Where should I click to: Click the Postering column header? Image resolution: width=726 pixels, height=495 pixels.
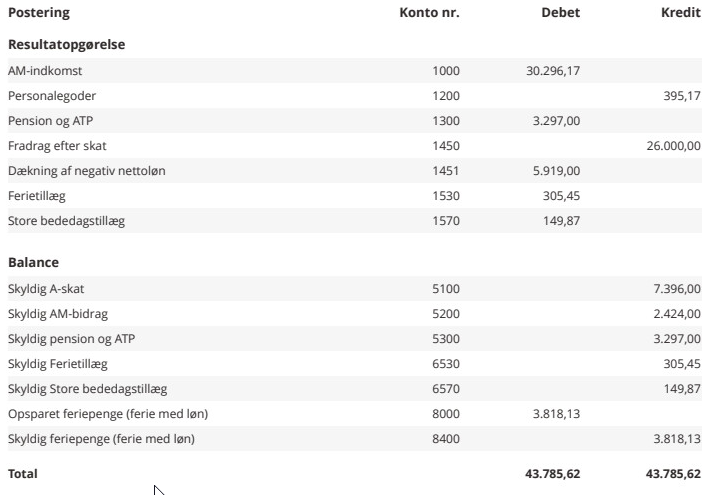tap(39, 13)
